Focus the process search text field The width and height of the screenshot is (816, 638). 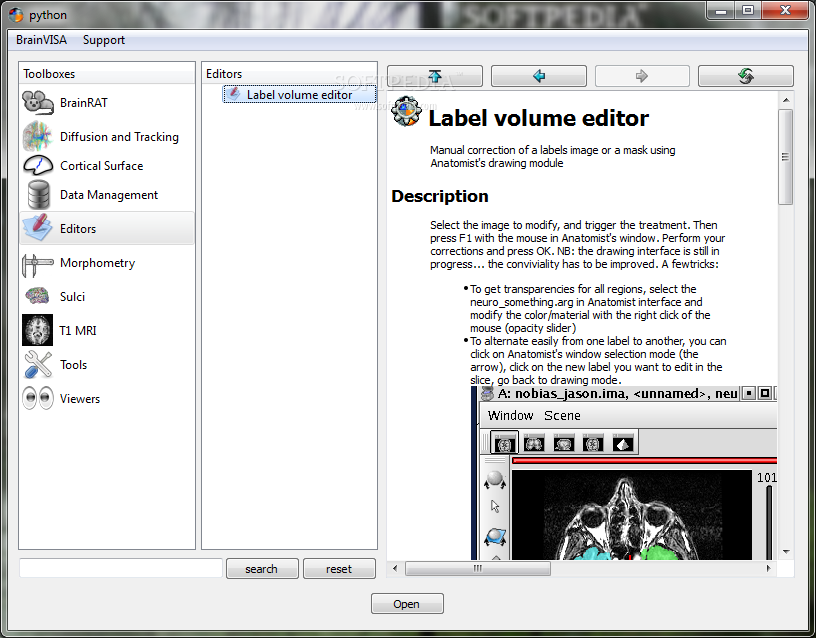[x=121, y=568]
